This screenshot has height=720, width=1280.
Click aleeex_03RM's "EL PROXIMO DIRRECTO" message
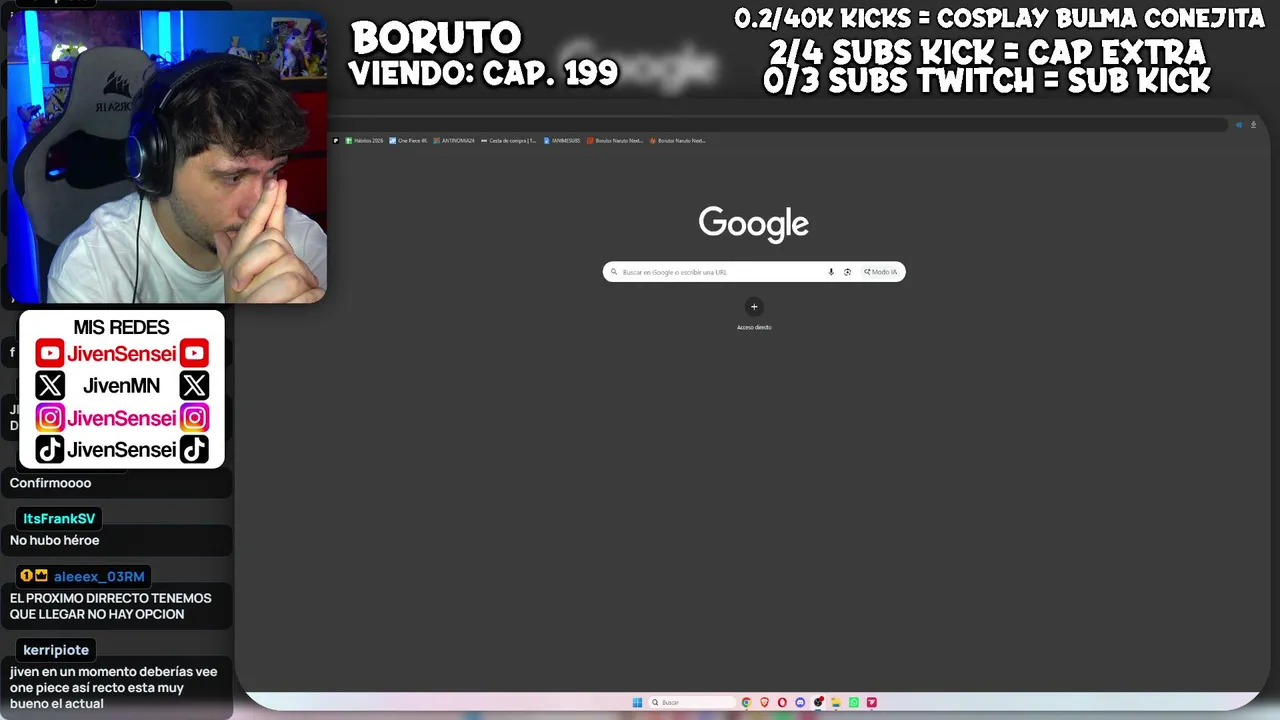point(111,606)
